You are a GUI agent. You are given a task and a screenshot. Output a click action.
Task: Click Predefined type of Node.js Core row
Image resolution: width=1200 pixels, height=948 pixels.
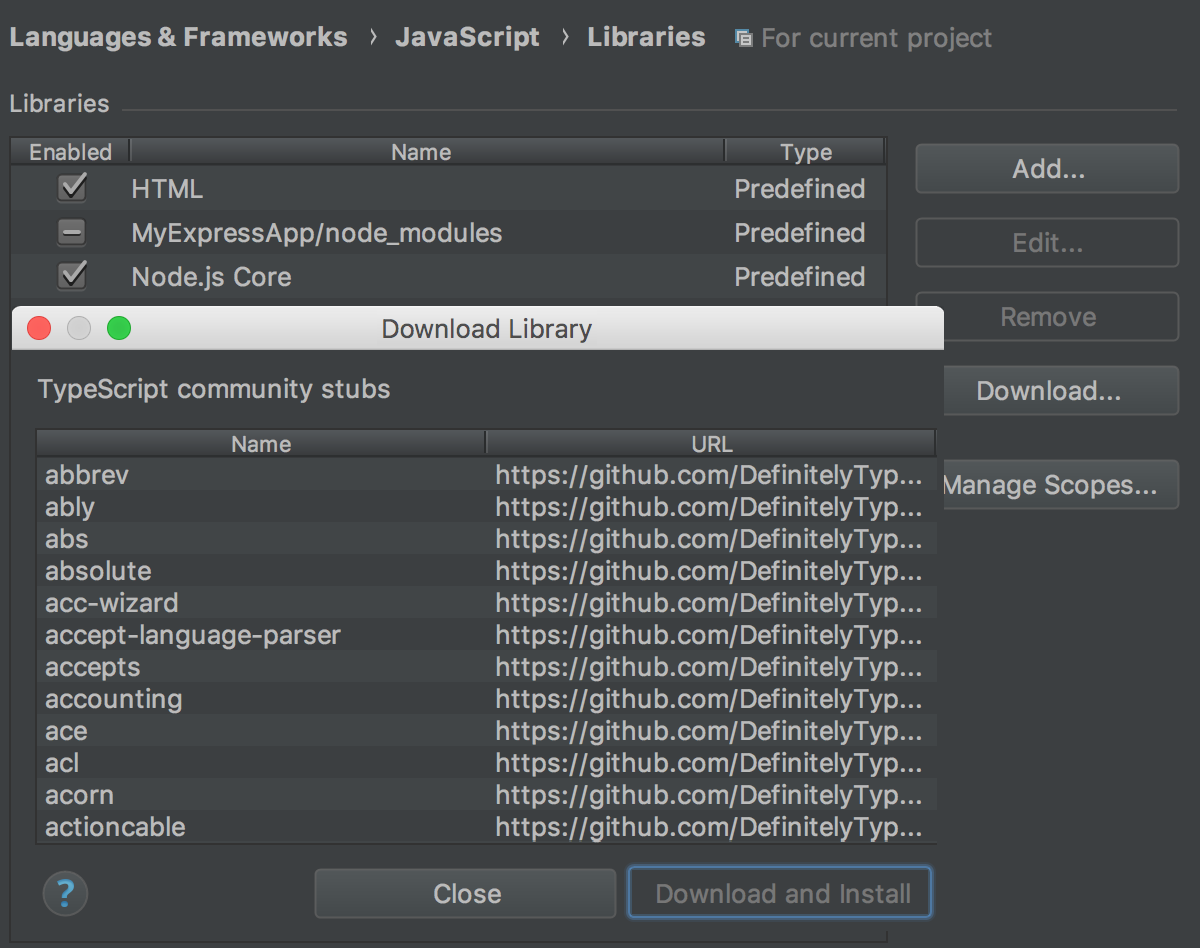[x=800, y=277]
